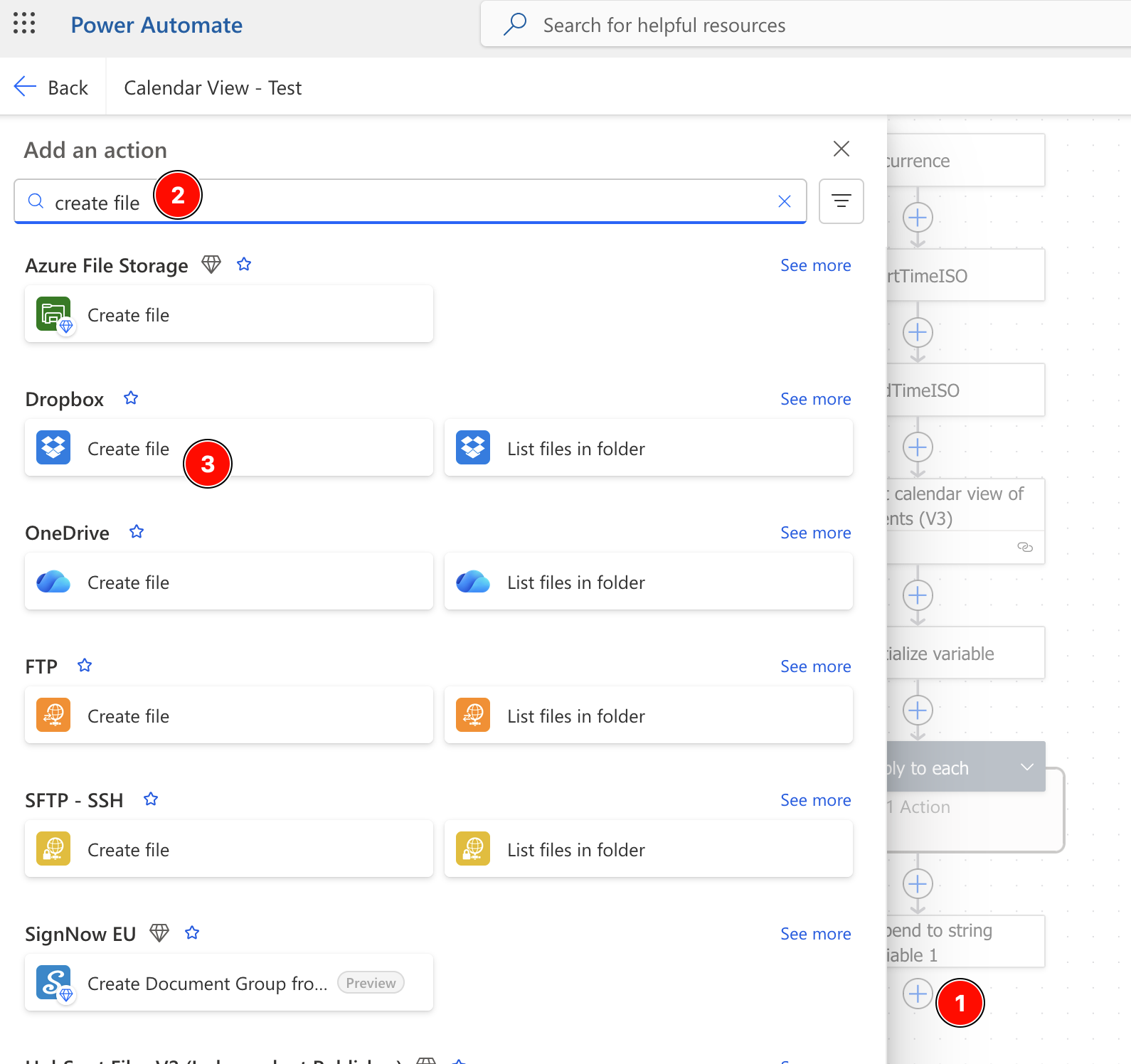Select the flow title Calendar View - Test
Viewport: 1131px width, 1064px height.
tap(213, 87)
